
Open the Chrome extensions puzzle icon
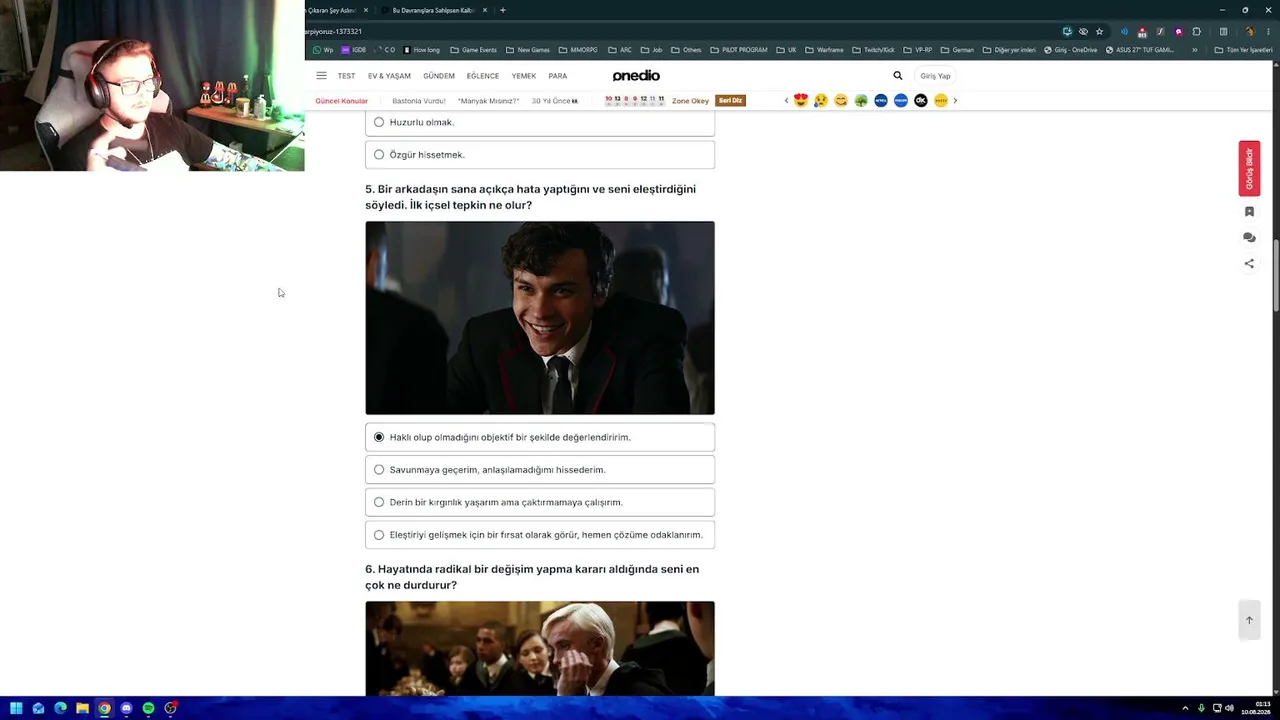[x=1196, y=31]
